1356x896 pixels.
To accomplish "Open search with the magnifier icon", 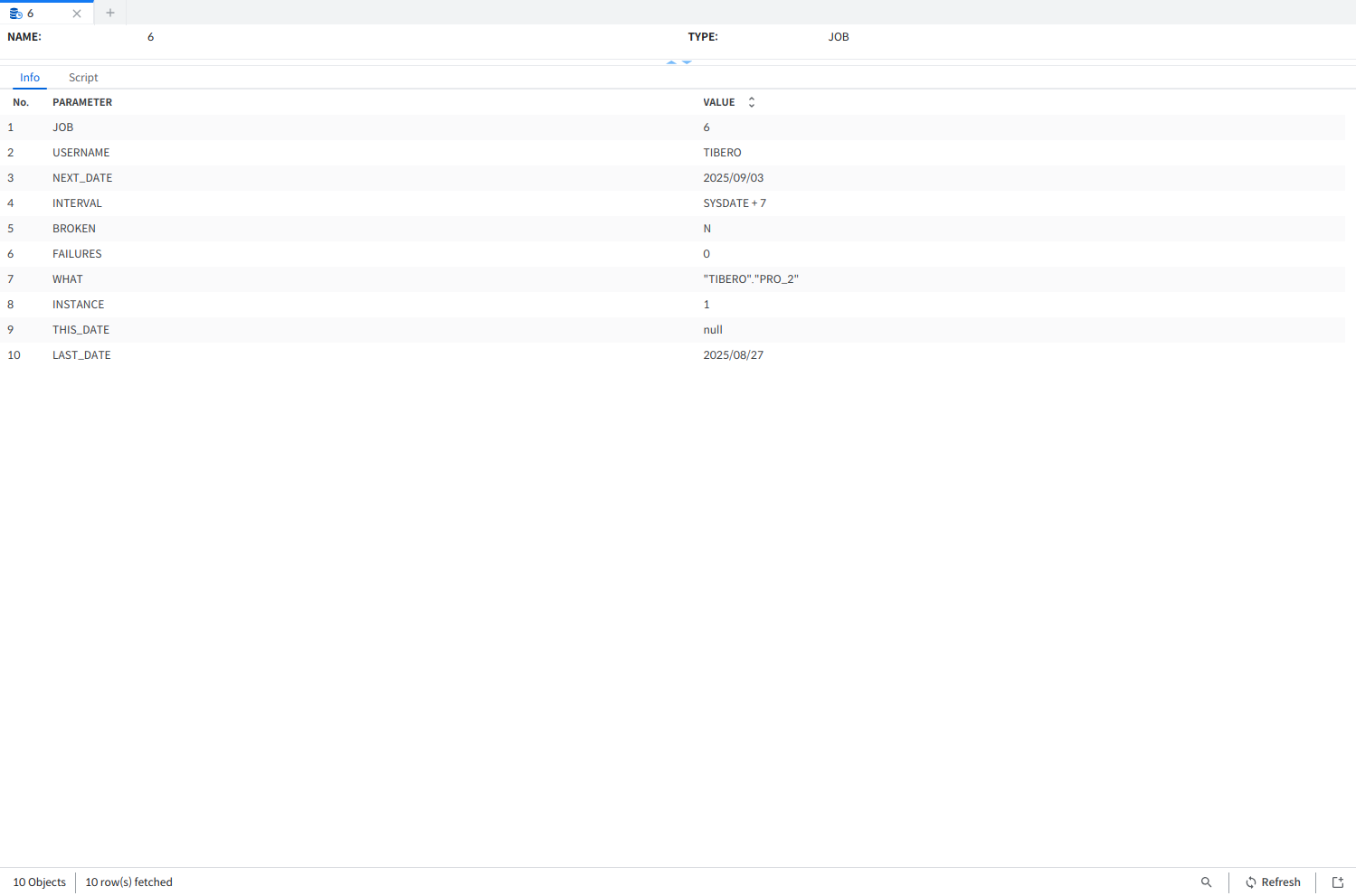I will click(1206, 882).
